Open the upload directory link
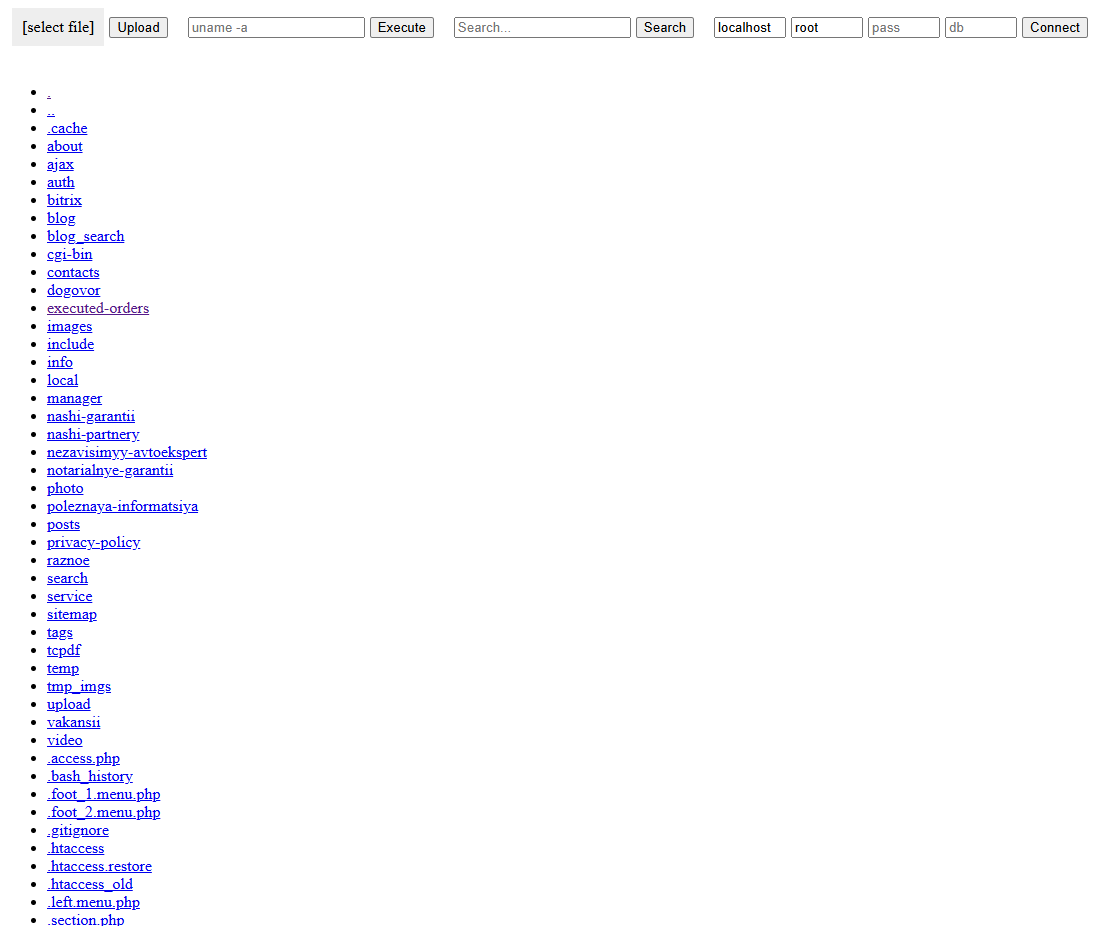The height and width of the screenshot is (926, 1098). tap(69, 704)
